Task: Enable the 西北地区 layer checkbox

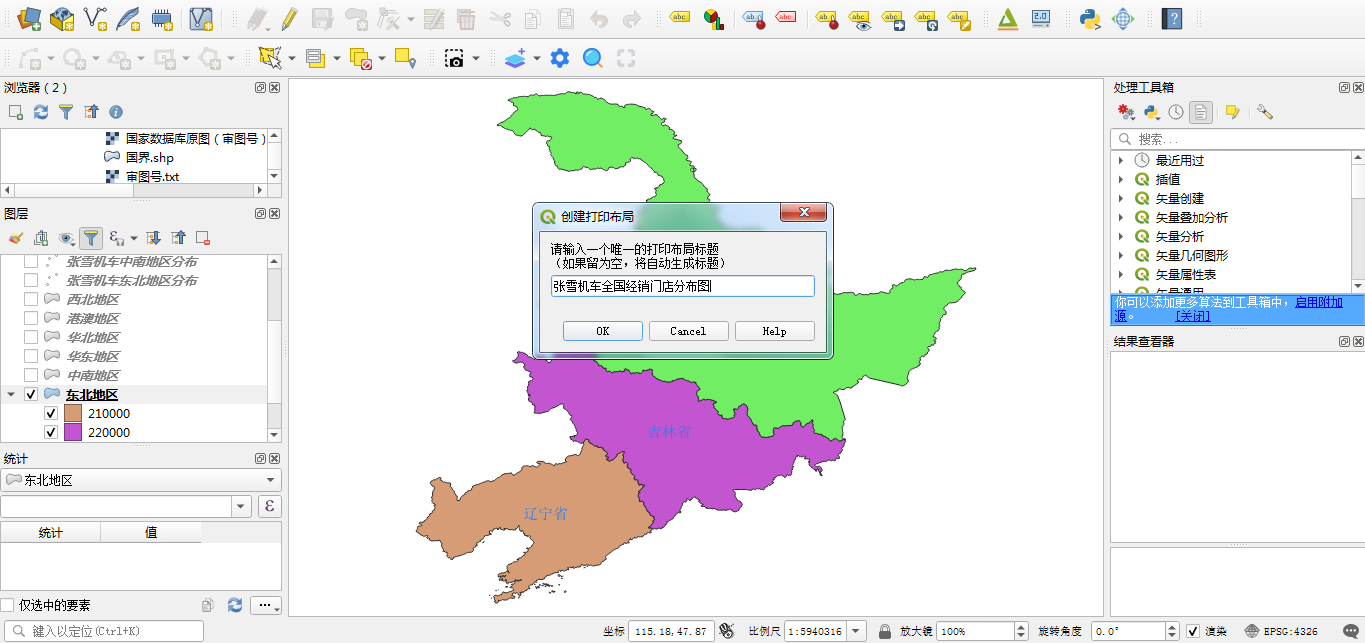Action: pos(31,299)
